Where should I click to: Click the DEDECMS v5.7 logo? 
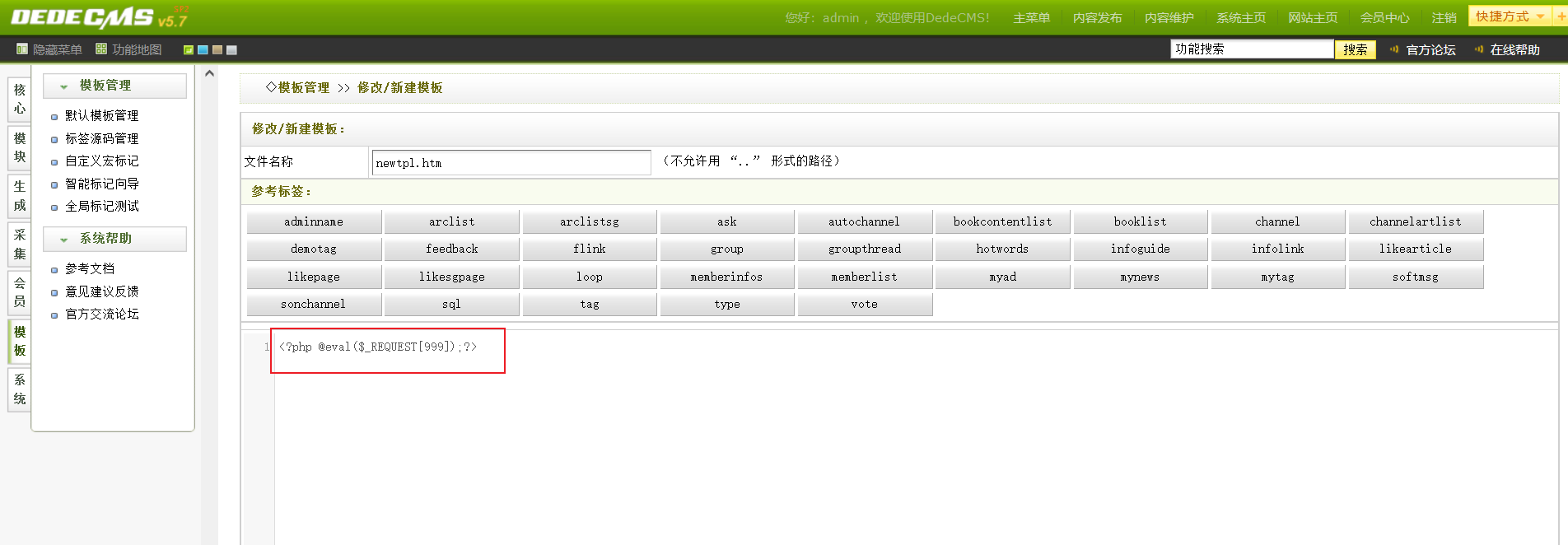click(x=99, y=17)
